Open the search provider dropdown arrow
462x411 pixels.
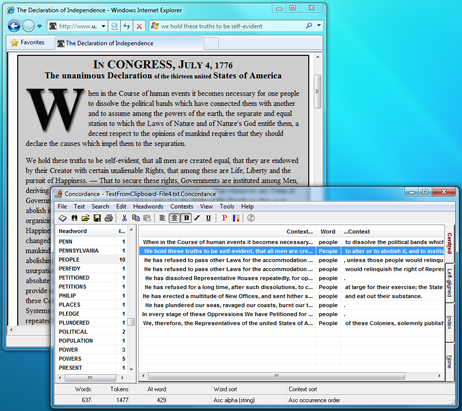[x=319, y=25]
